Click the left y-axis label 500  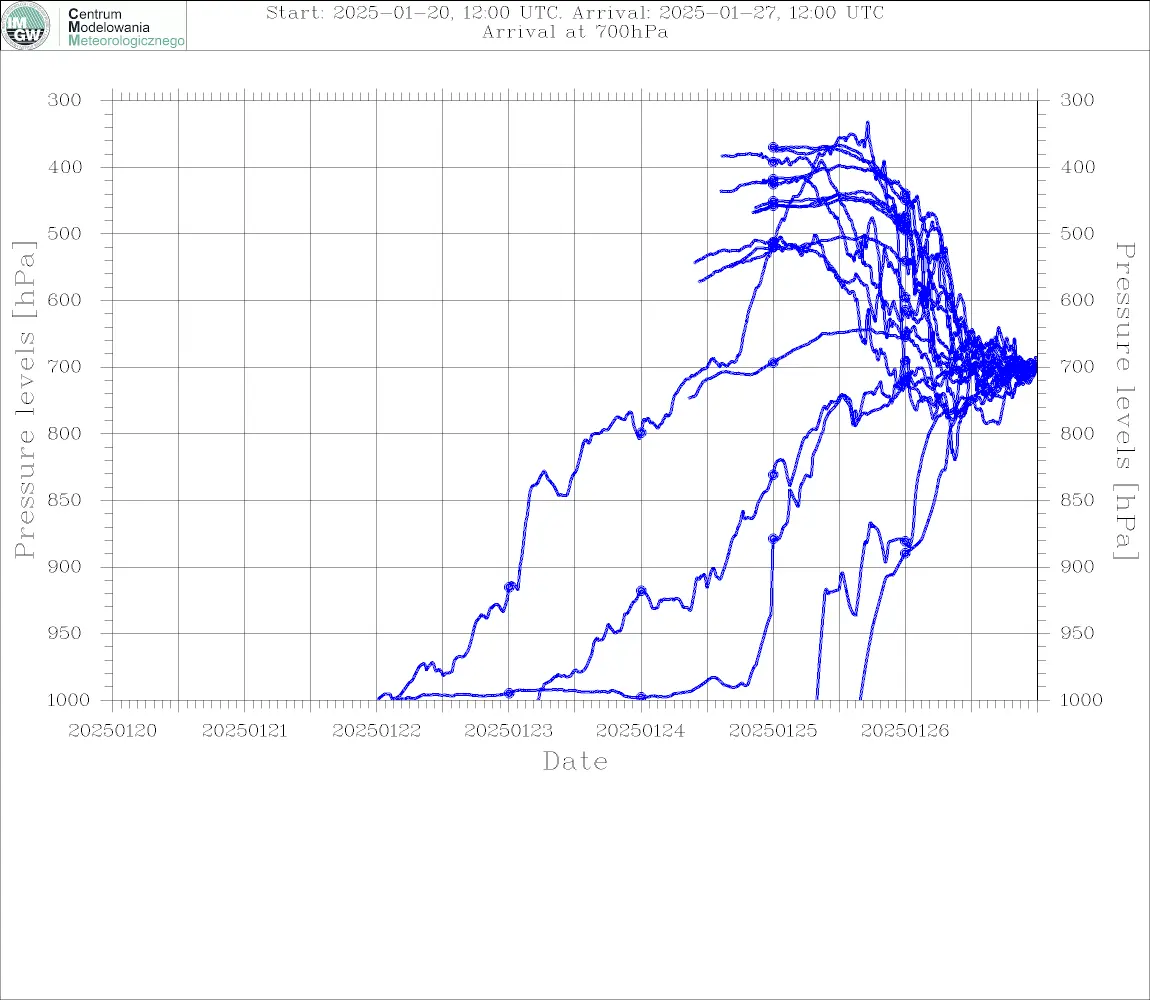pos(65,233)
